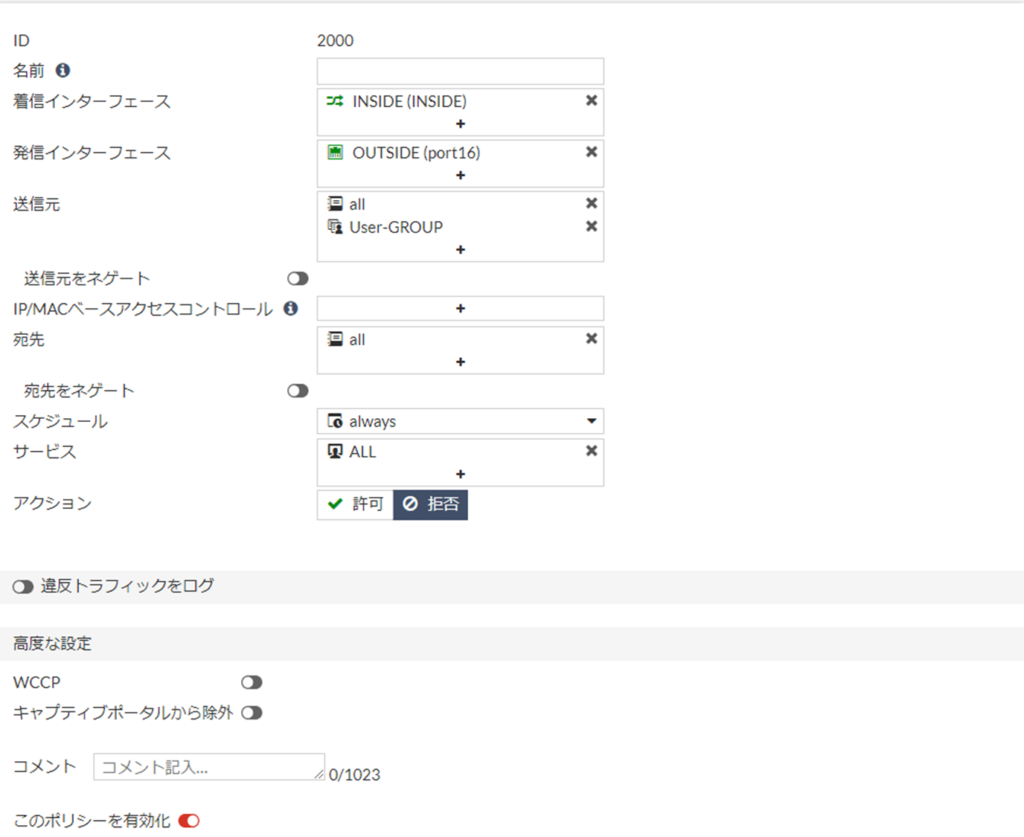Remove the ALL service entry
The width and height of the screenshot is (1024, 837).
coord(591,451)
